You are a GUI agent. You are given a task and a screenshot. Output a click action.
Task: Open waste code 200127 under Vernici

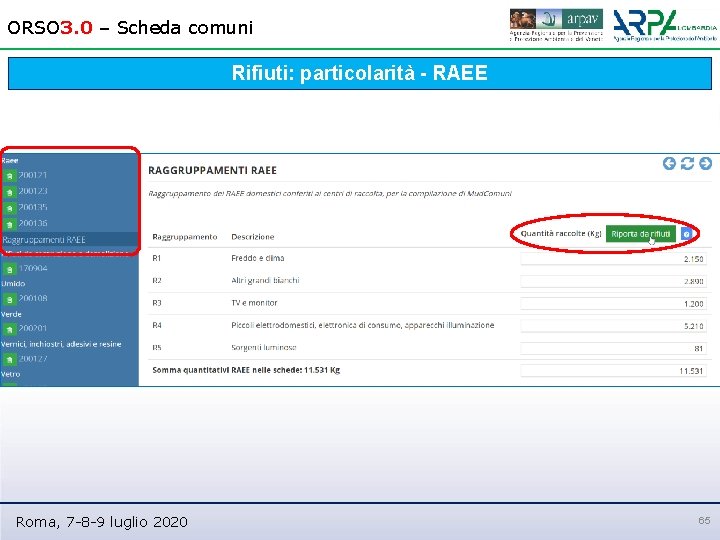[x=33, y=359]
